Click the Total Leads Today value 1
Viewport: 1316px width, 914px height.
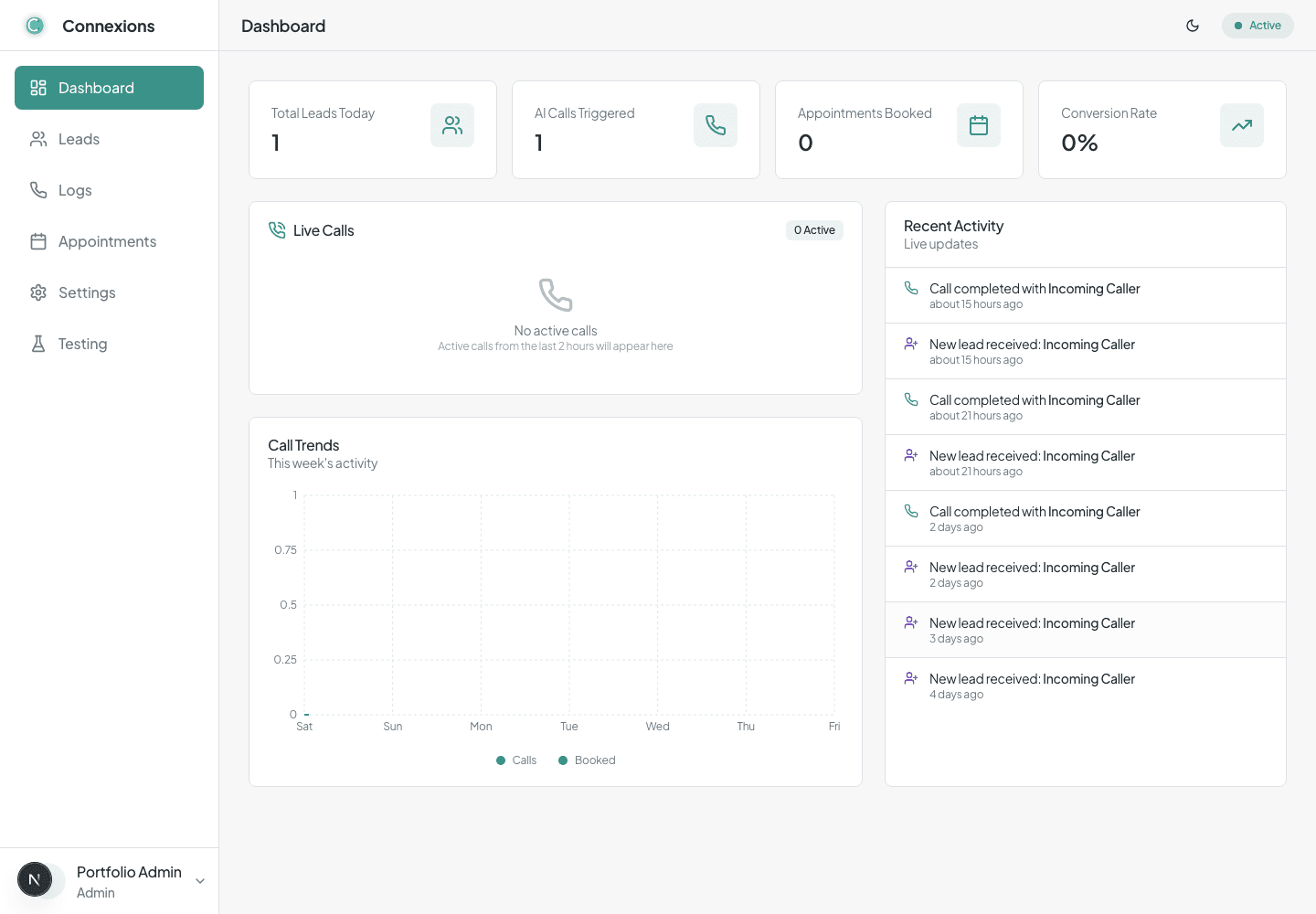coord(275,143)
